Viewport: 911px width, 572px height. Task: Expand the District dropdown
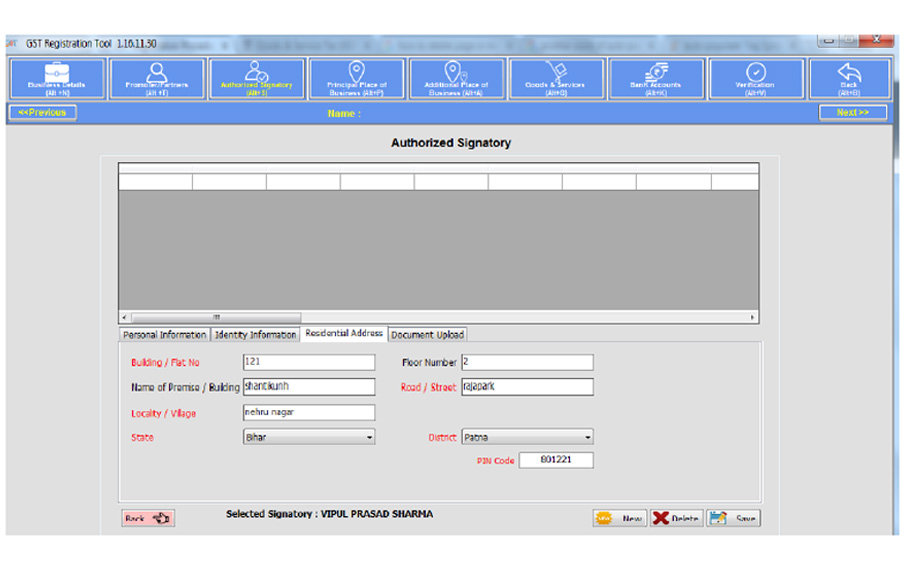[587, 438]
